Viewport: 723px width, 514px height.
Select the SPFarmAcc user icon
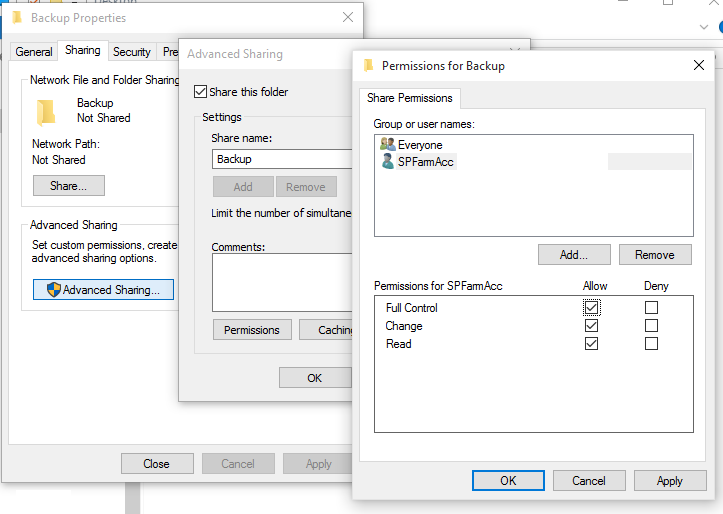click(388, 161)
